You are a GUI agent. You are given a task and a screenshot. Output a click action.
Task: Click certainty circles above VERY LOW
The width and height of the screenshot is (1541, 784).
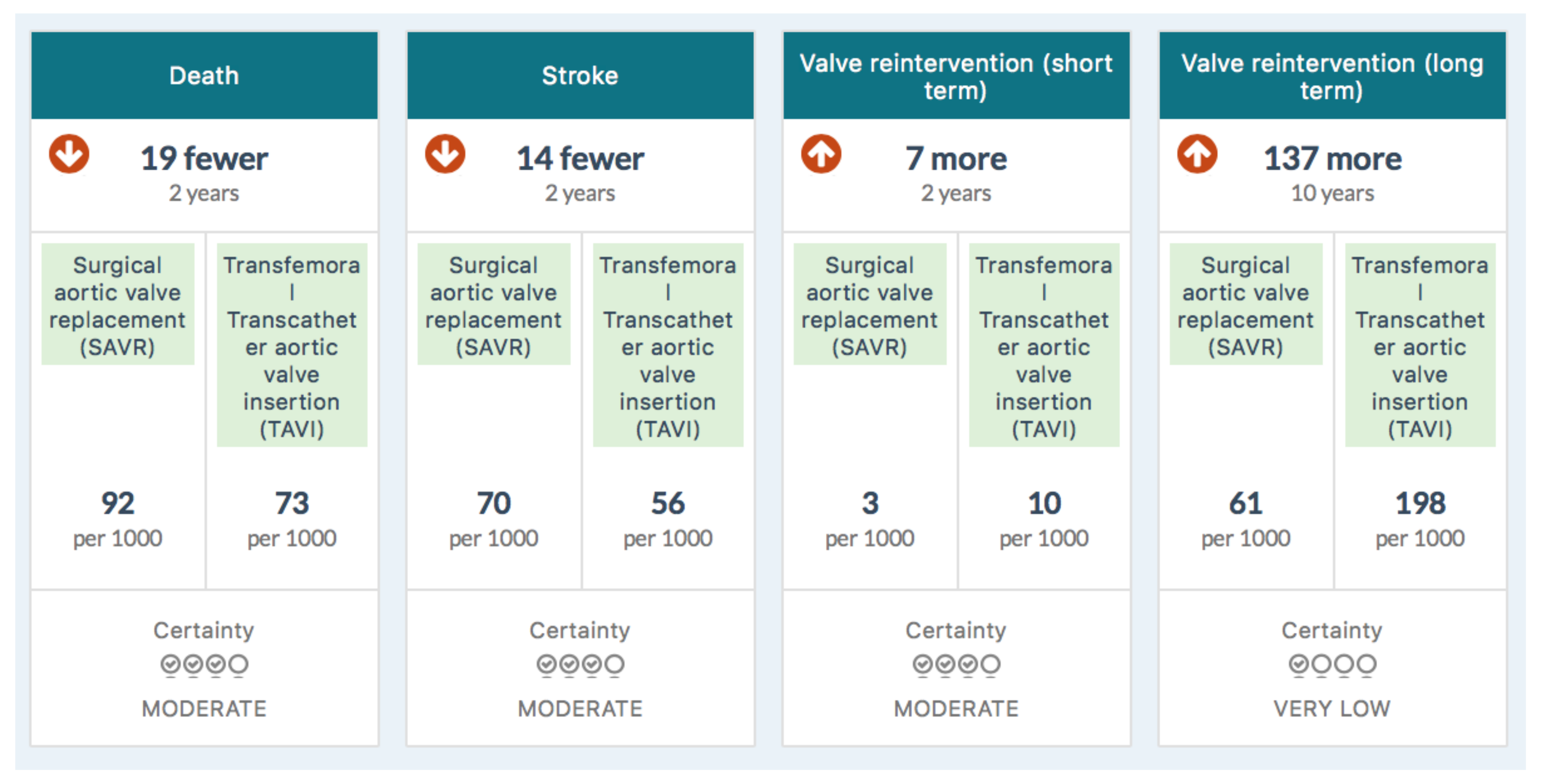coord(1332,664)
